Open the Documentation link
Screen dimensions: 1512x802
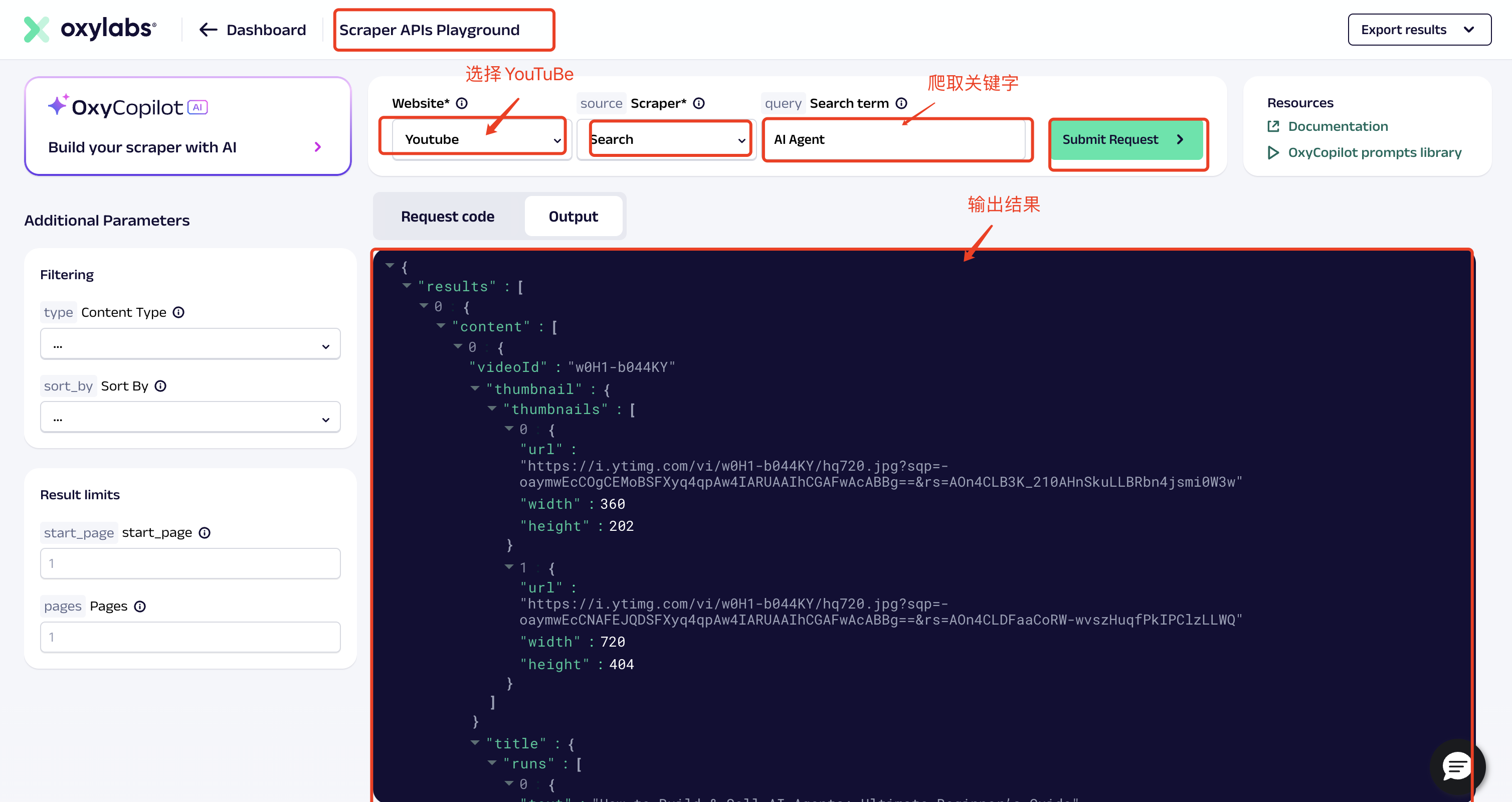[1337, 126]
